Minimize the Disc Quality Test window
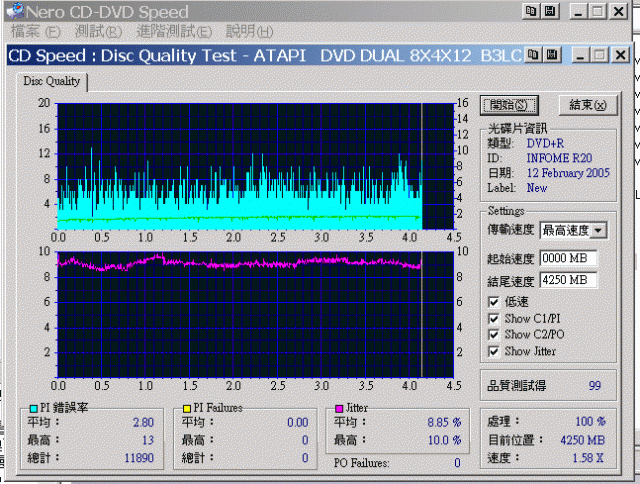 point(580,55)
